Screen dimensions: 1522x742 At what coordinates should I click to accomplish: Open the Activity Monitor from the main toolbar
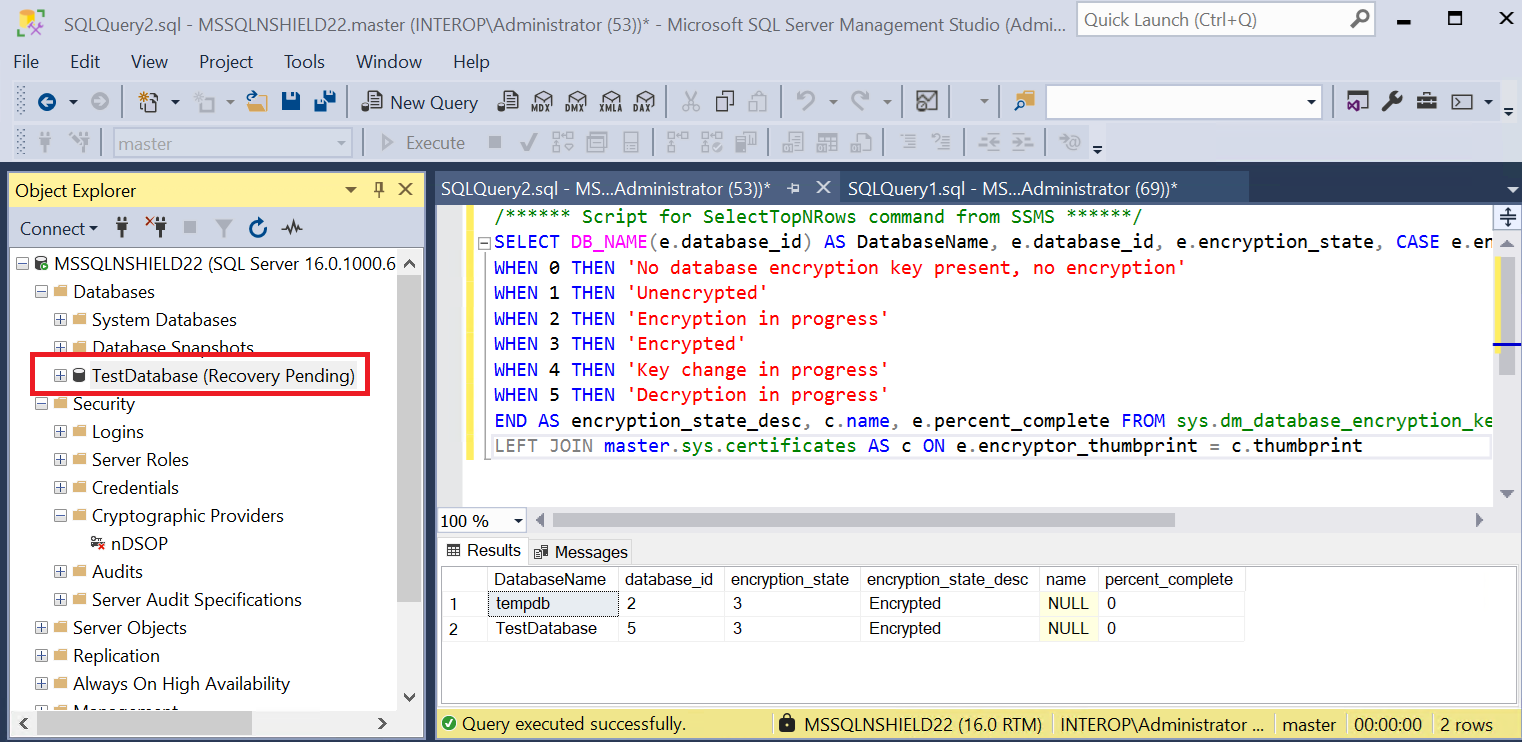click(x=927, y=102)
